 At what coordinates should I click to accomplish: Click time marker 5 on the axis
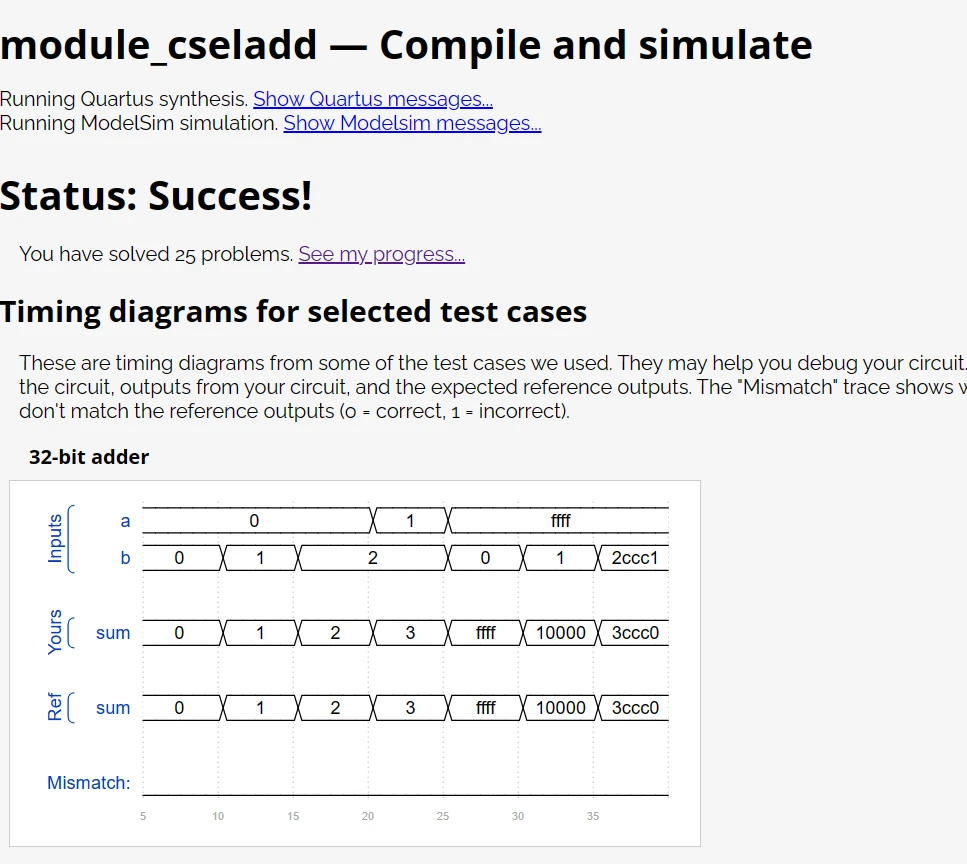(143, 817)
